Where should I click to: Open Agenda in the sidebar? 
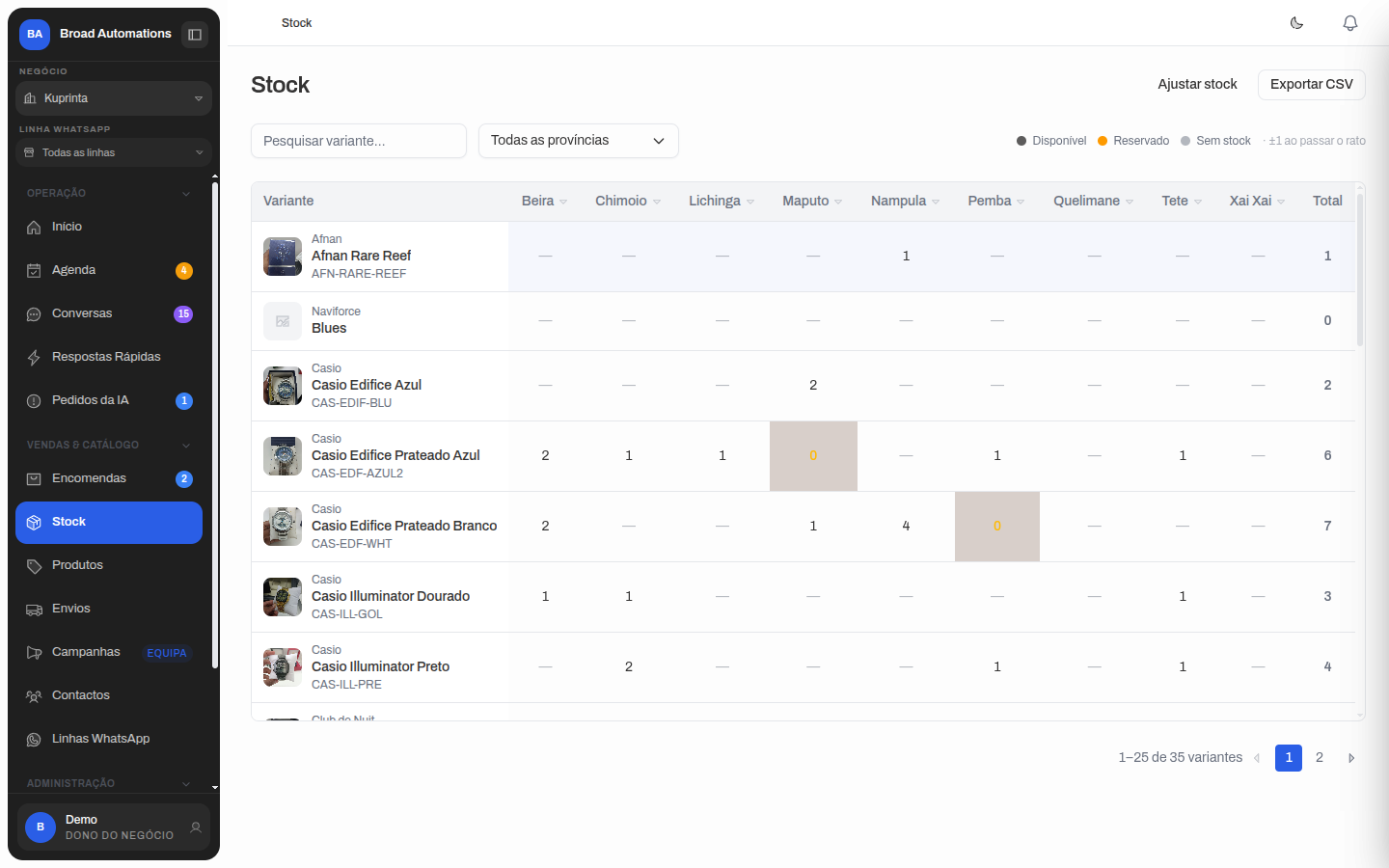pos(109,270)
